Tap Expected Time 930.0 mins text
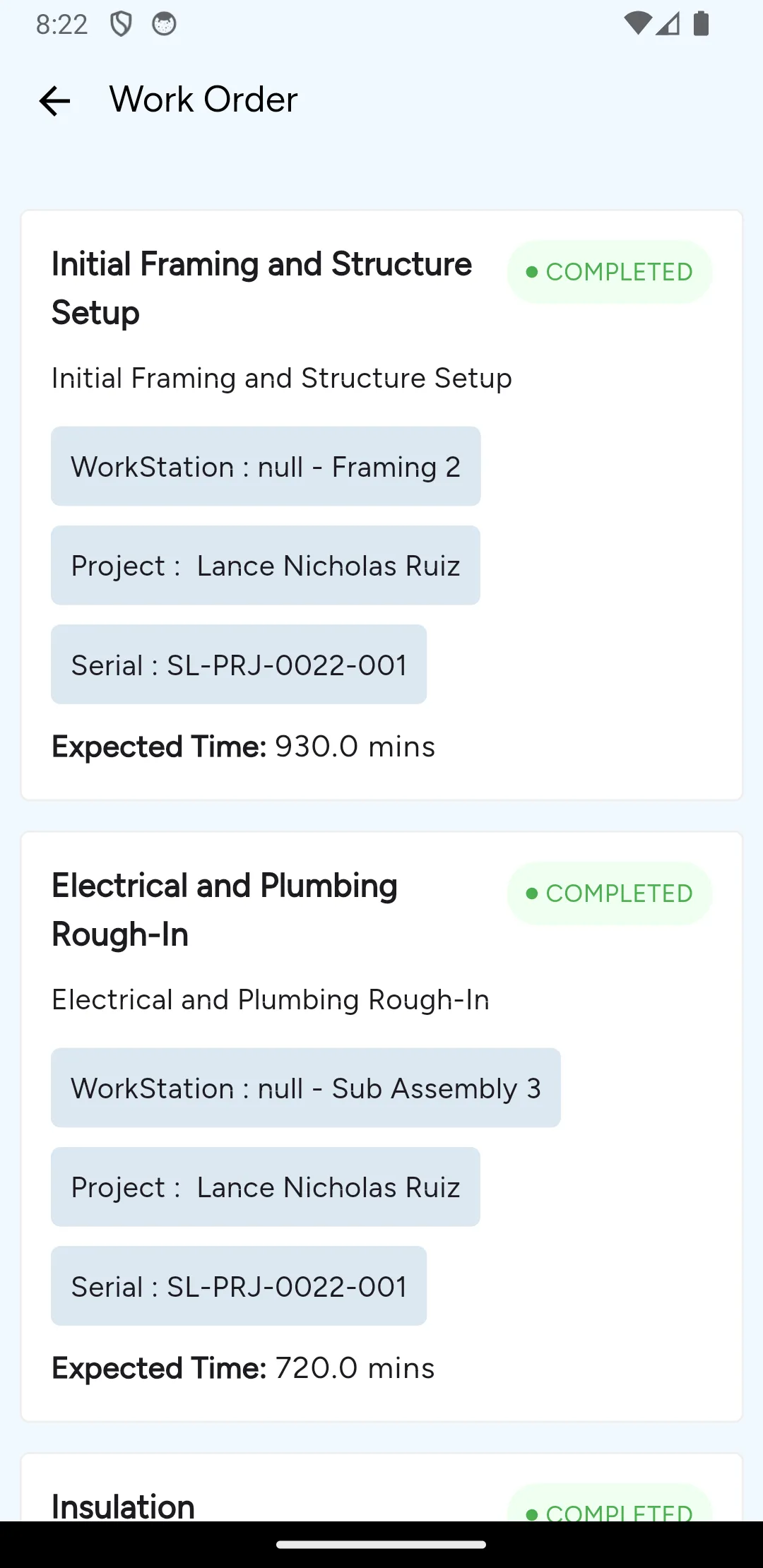 244,747
